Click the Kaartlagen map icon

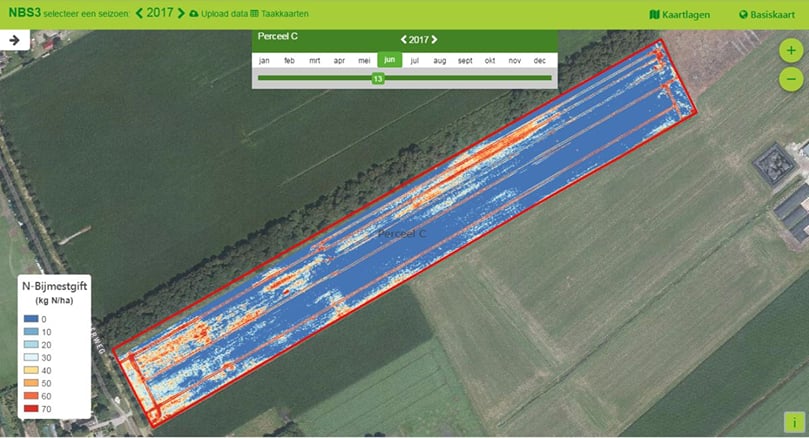[654, 14]
